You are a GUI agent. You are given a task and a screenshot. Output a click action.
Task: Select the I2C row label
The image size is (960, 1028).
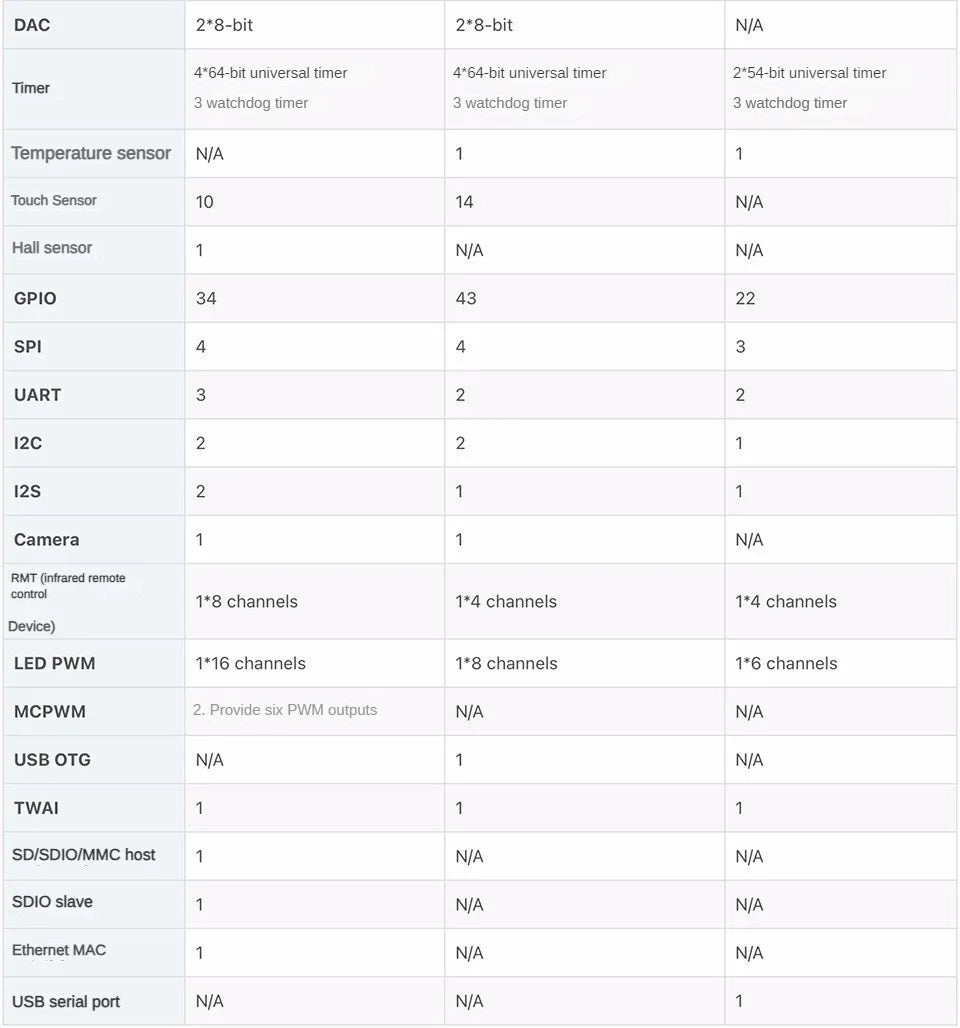click(x=28, y=443)
